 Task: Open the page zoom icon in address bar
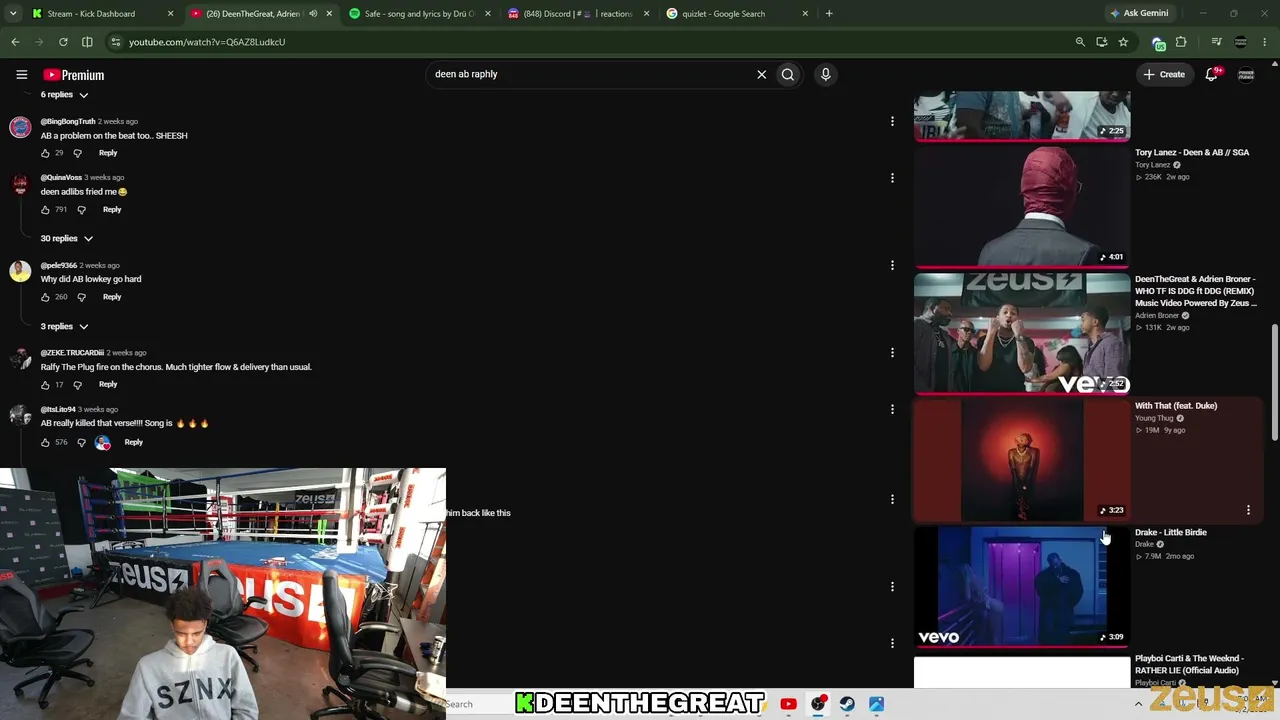pos(1080,42)
